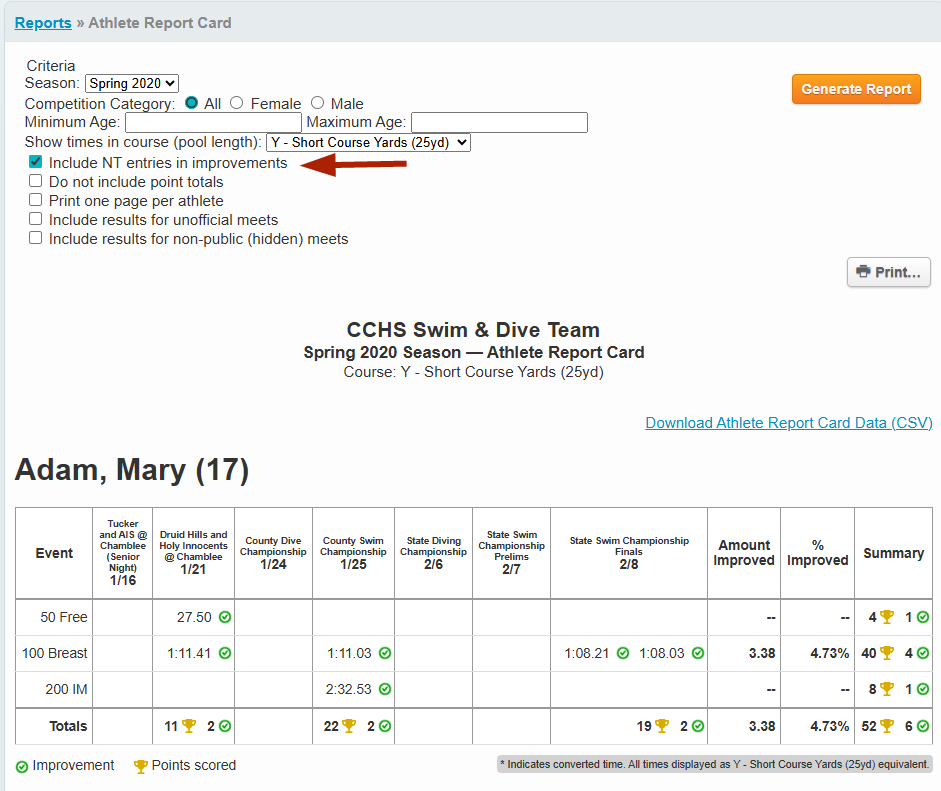Open the Reports breadcrumb link
The image size is (941, 791).
tap(42, 22)
